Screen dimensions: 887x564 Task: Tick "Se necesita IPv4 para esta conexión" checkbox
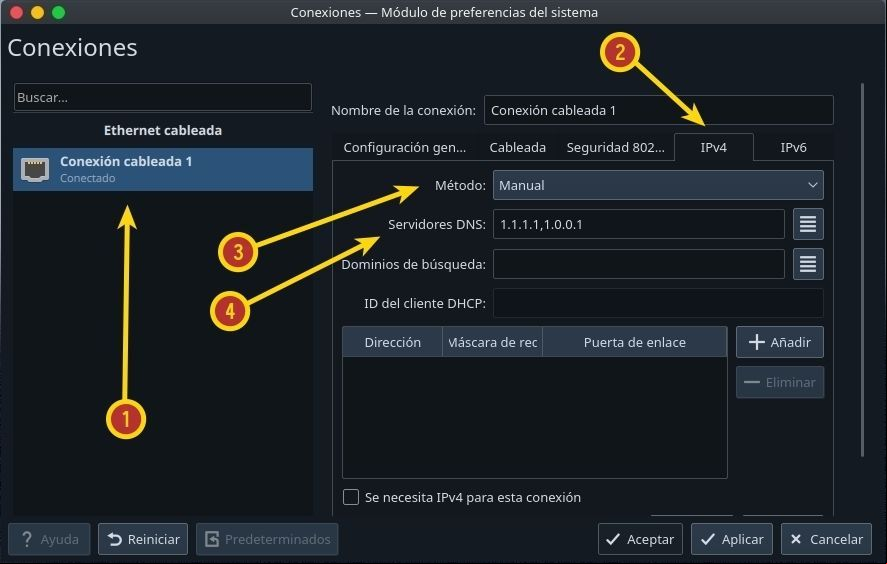[351, 497]
